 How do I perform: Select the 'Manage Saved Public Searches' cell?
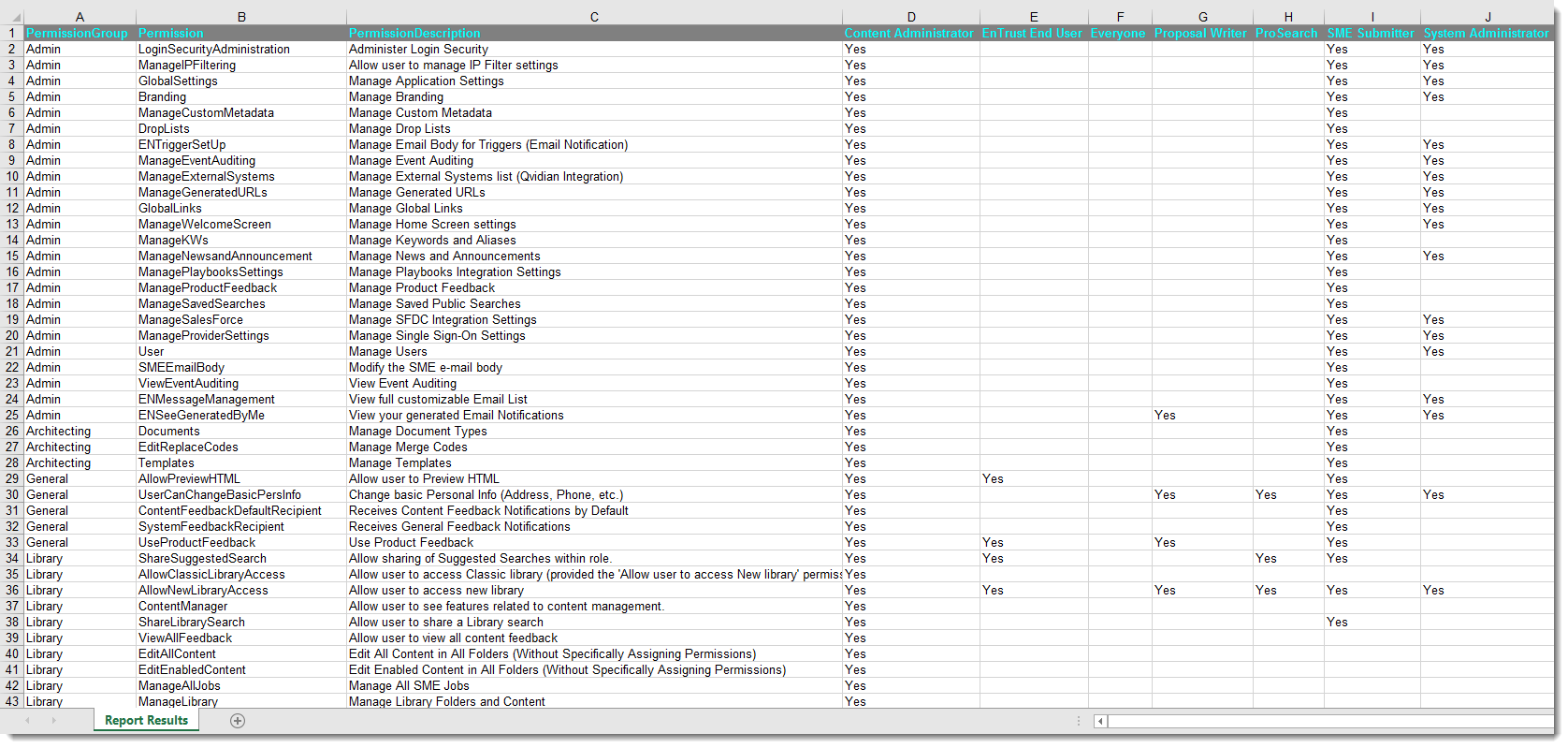(x=594, y=303)
